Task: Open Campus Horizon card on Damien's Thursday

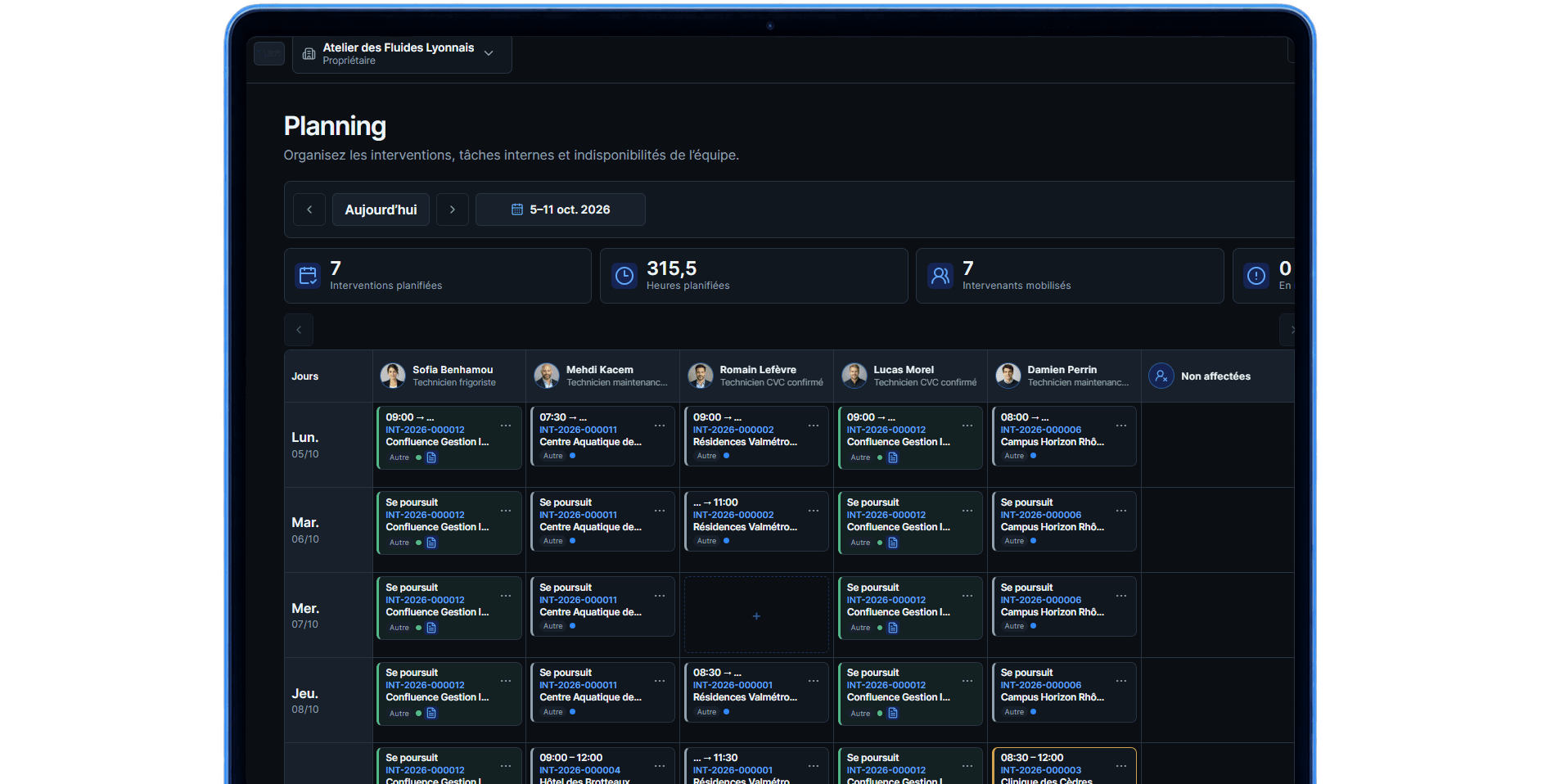Action: click(x=1064, y=692)
